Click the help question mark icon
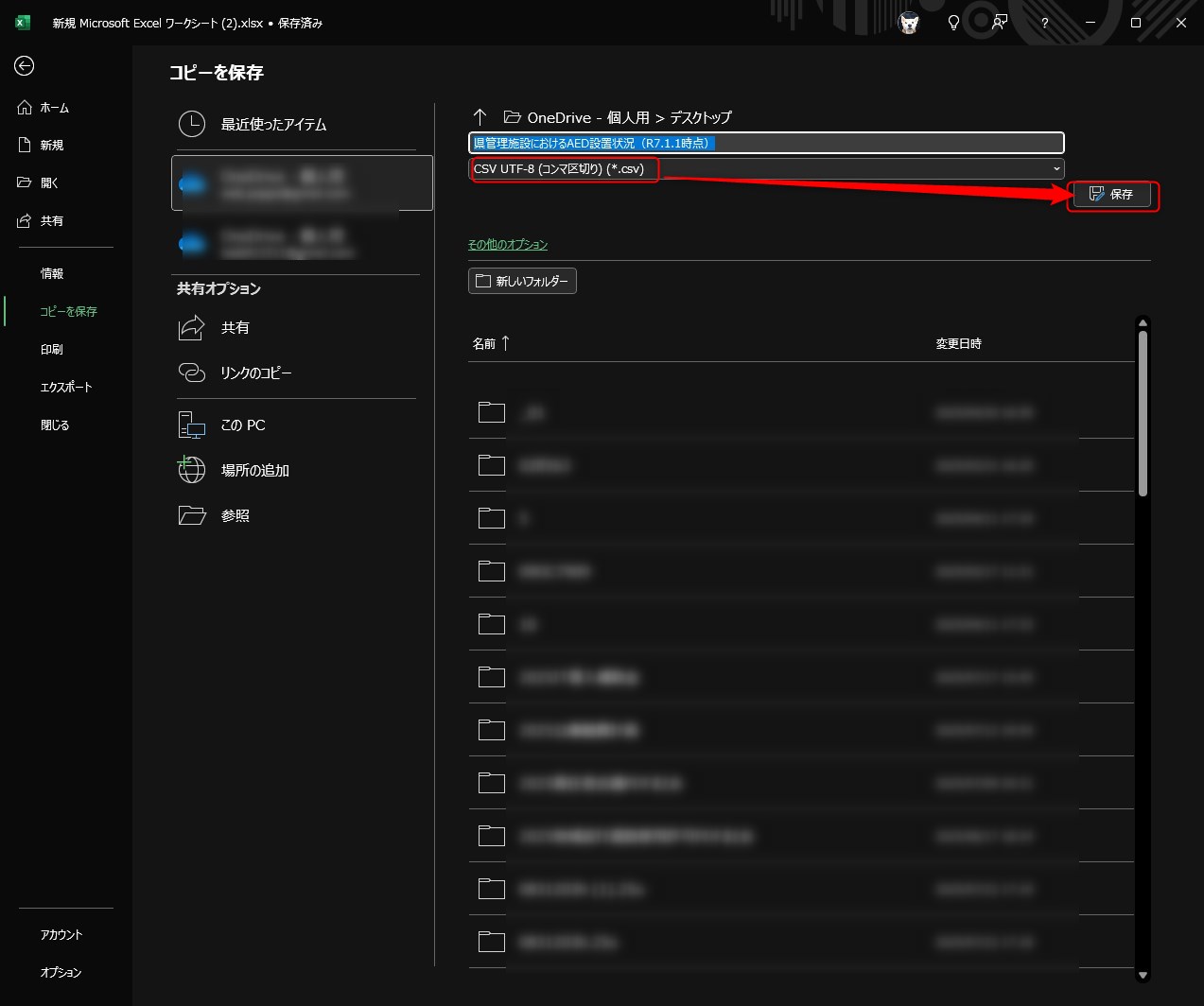The height and width of the screenshot is (1006, 1204). click(x=1044, y=23)
